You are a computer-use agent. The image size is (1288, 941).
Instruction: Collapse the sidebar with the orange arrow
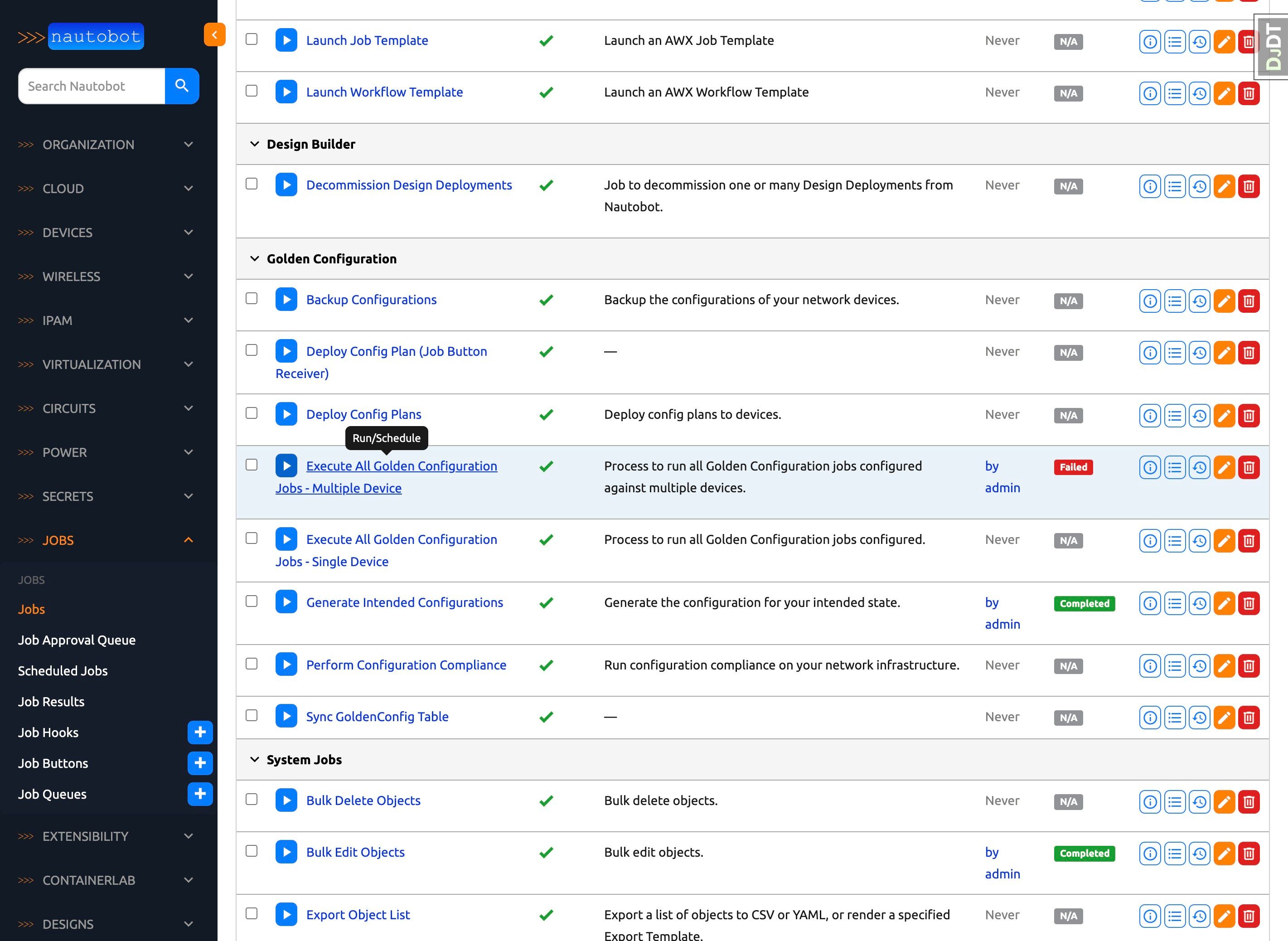click(215, 35)
